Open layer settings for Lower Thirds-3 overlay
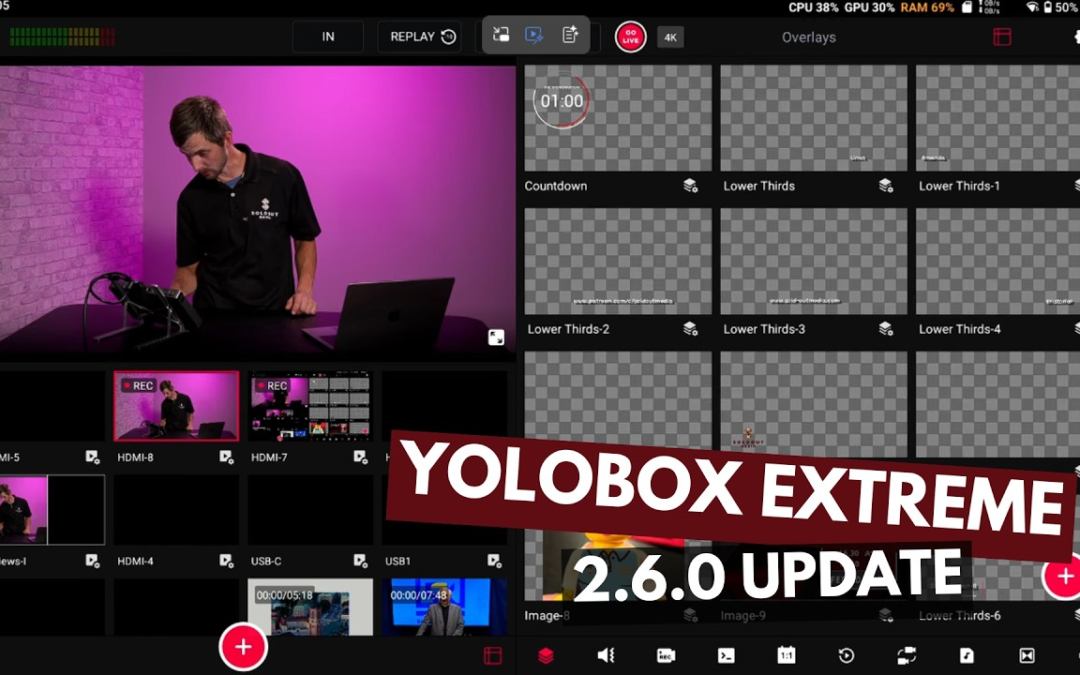The image size is (1080, 675). pyautogui.click(x=886, y=329)
